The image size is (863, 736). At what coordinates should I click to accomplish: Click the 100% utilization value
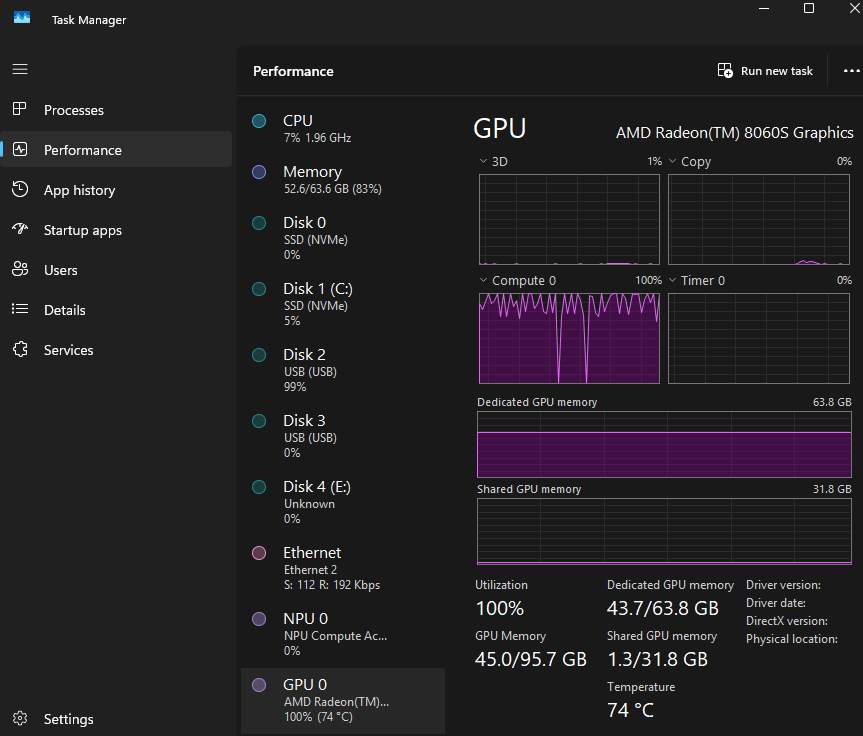tap(500, 608)
